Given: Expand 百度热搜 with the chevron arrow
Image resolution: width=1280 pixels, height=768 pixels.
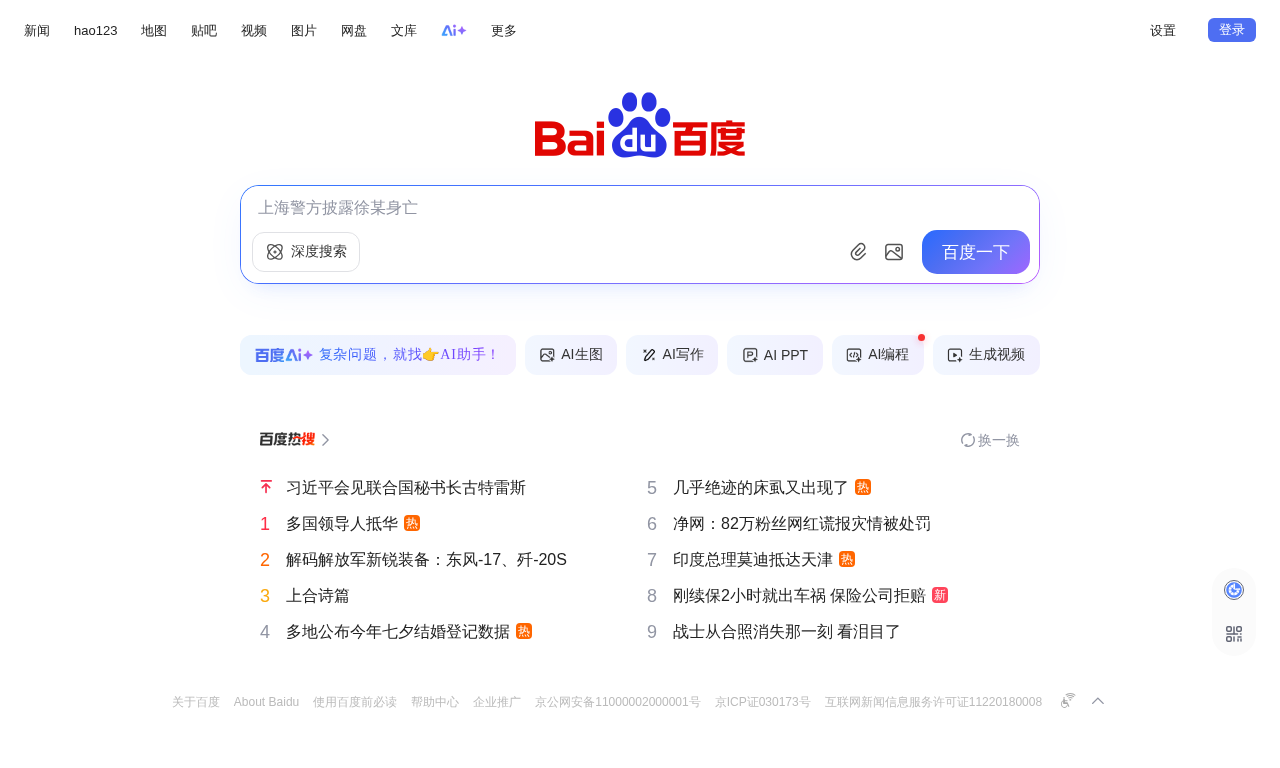Looking at the screenshot, I should pos(325,440).
